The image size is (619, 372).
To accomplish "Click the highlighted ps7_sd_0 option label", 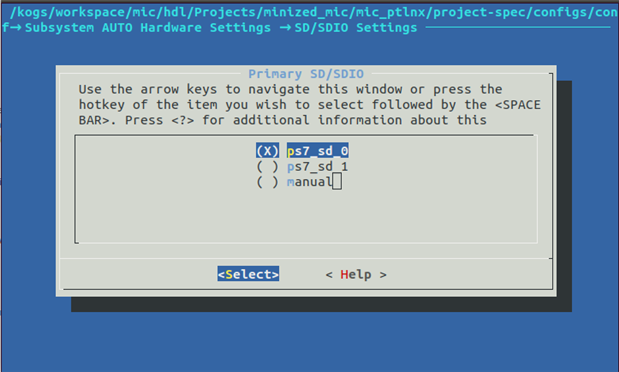I will click(317, 151).
